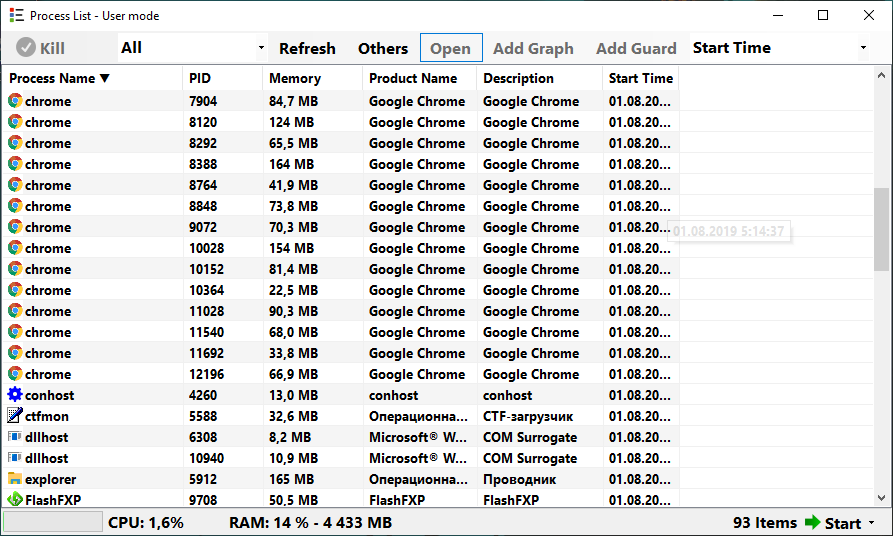Select the Проводник description cell
Screen dimensions: 893x536
[519, 479]
